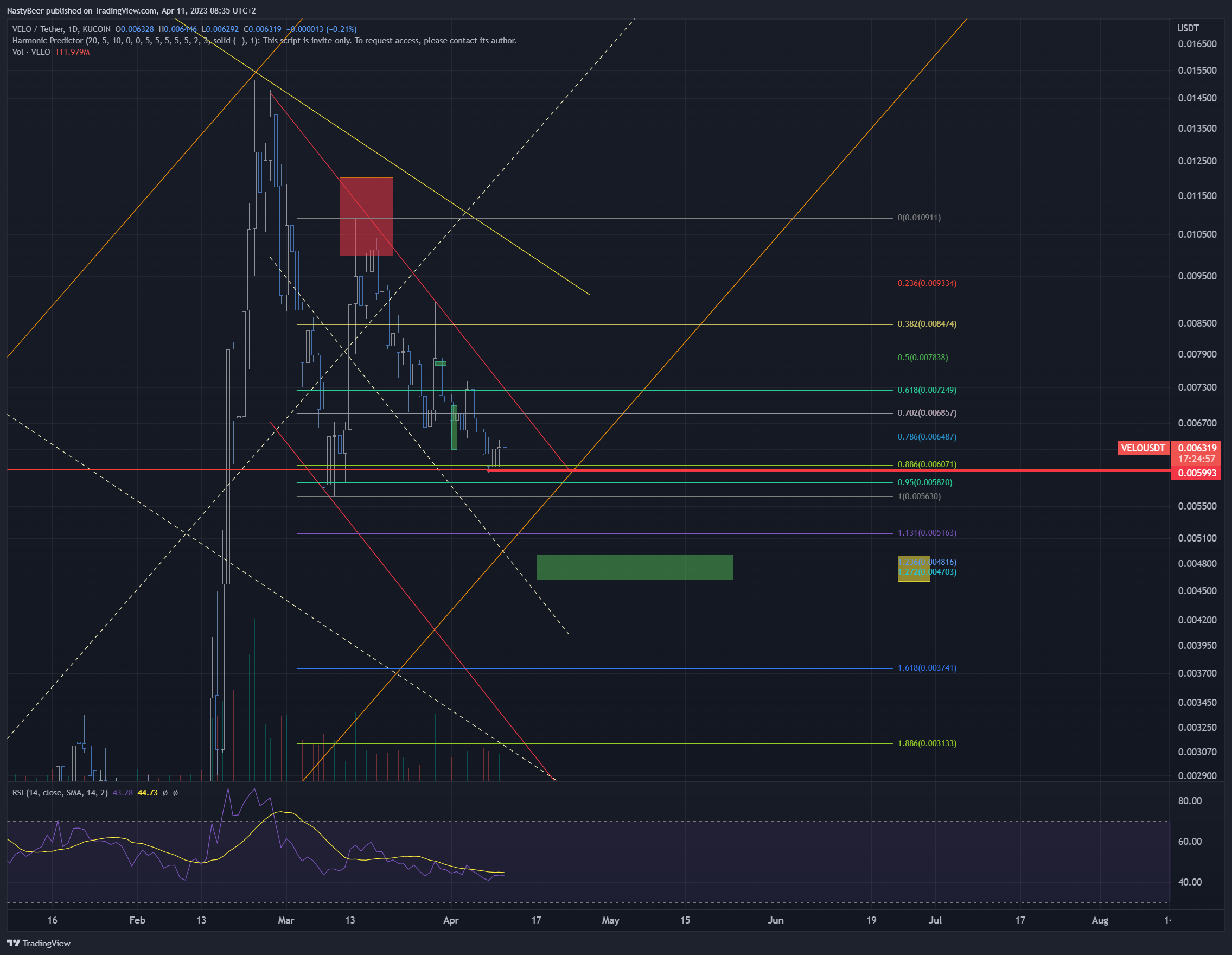Click the 60.00 RSI axis label
Image resolution: width=1232 pixels, height=955 pixels.
click(1190, 842)
